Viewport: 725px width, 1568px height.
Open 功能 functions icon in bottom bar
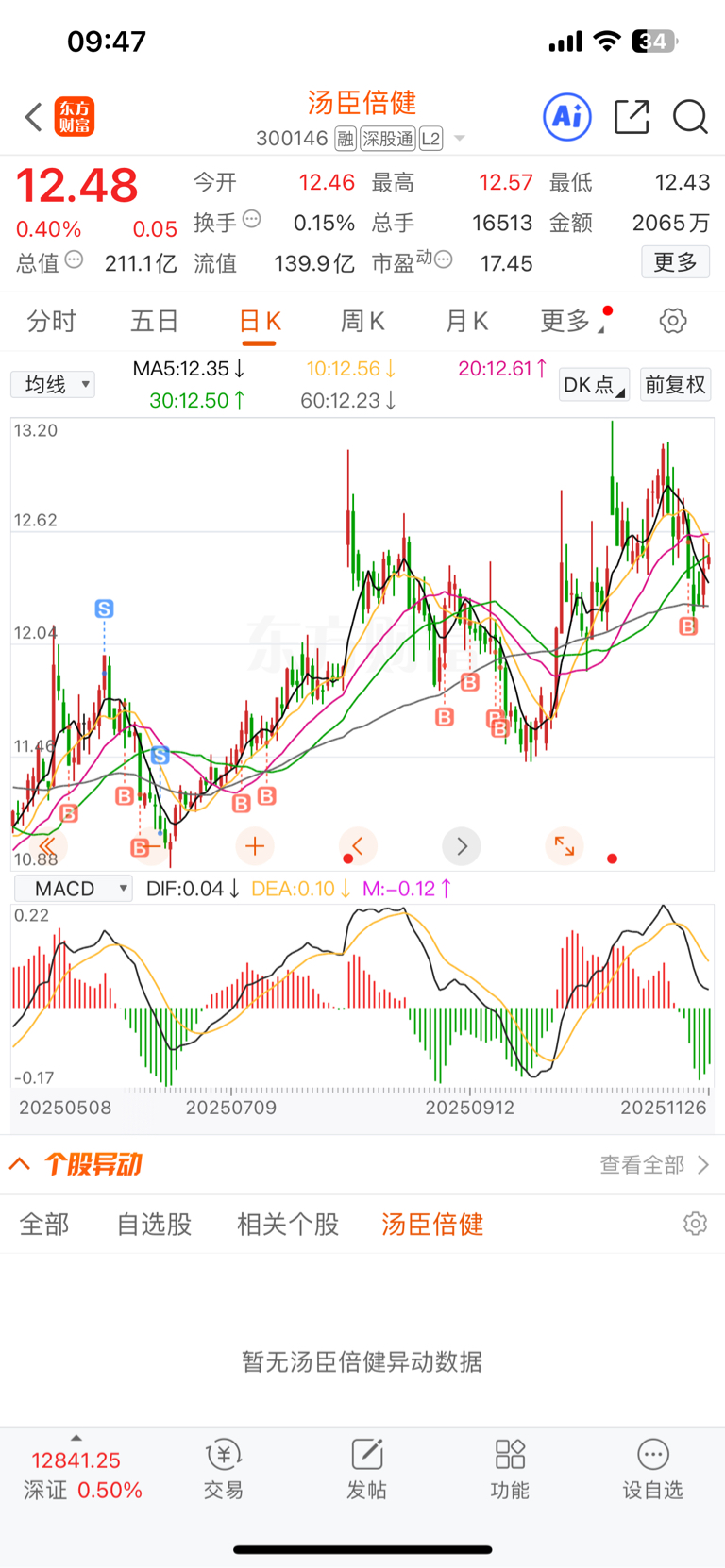(510, 1471)
